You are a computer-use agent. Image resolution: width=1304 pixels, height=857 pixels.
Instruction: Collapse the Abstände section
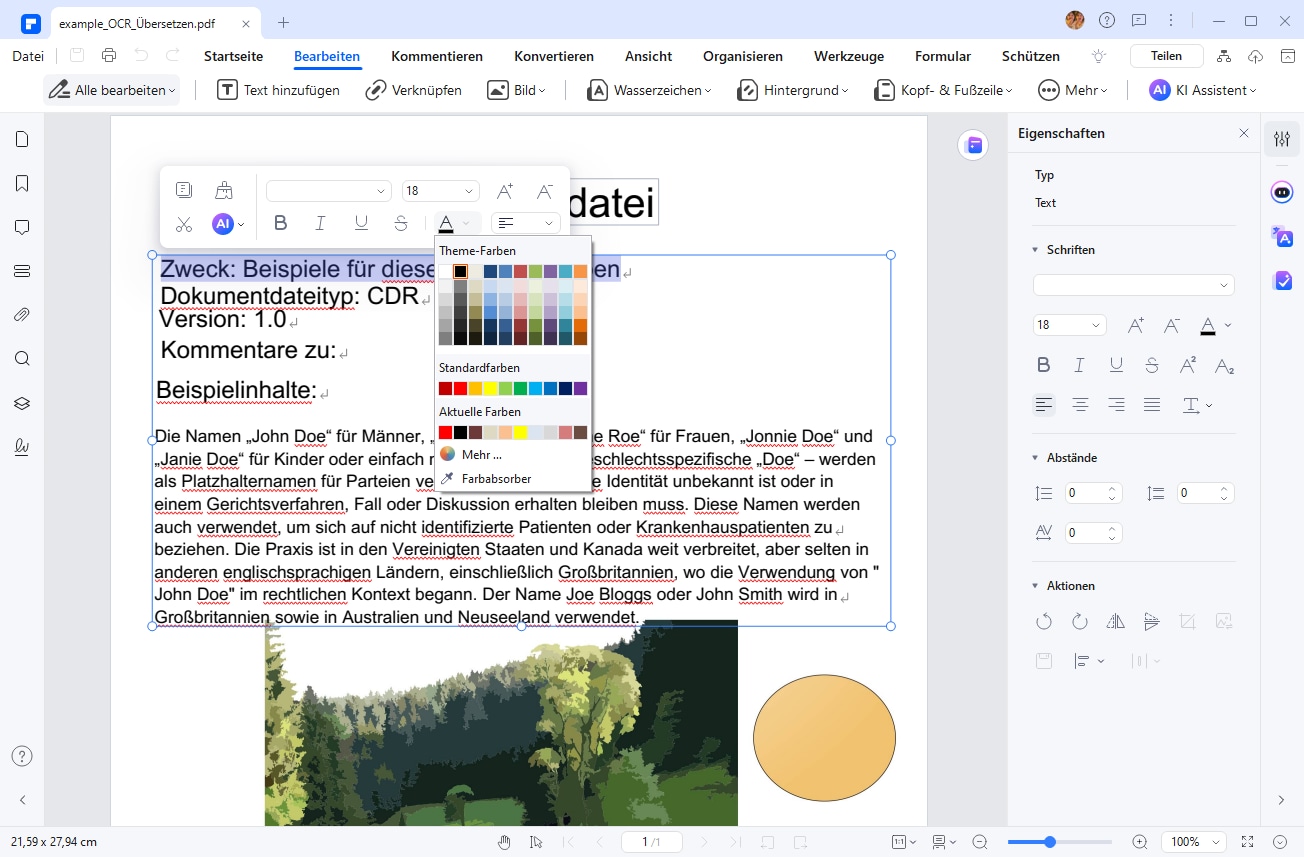[1035, 458]
